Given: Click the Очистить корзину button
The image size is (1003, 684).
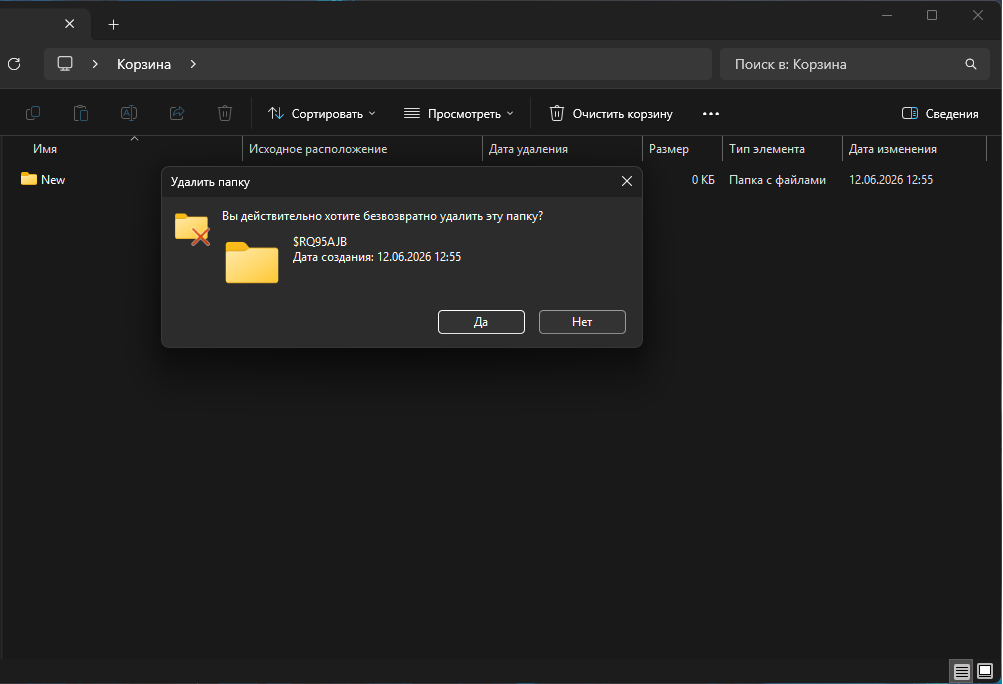Looking at the screenshot, I should 611,113.
